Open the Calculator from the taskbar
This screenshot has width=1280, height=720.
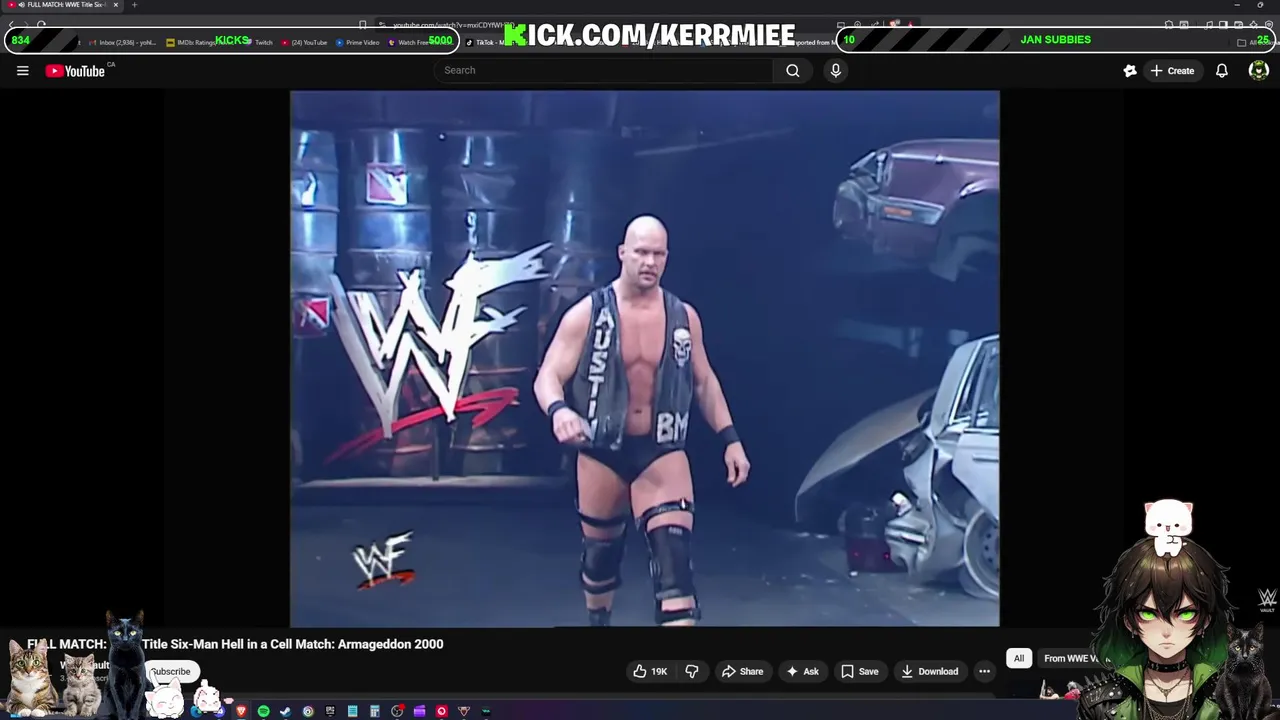pyautogui.click(x=374, y=711)
